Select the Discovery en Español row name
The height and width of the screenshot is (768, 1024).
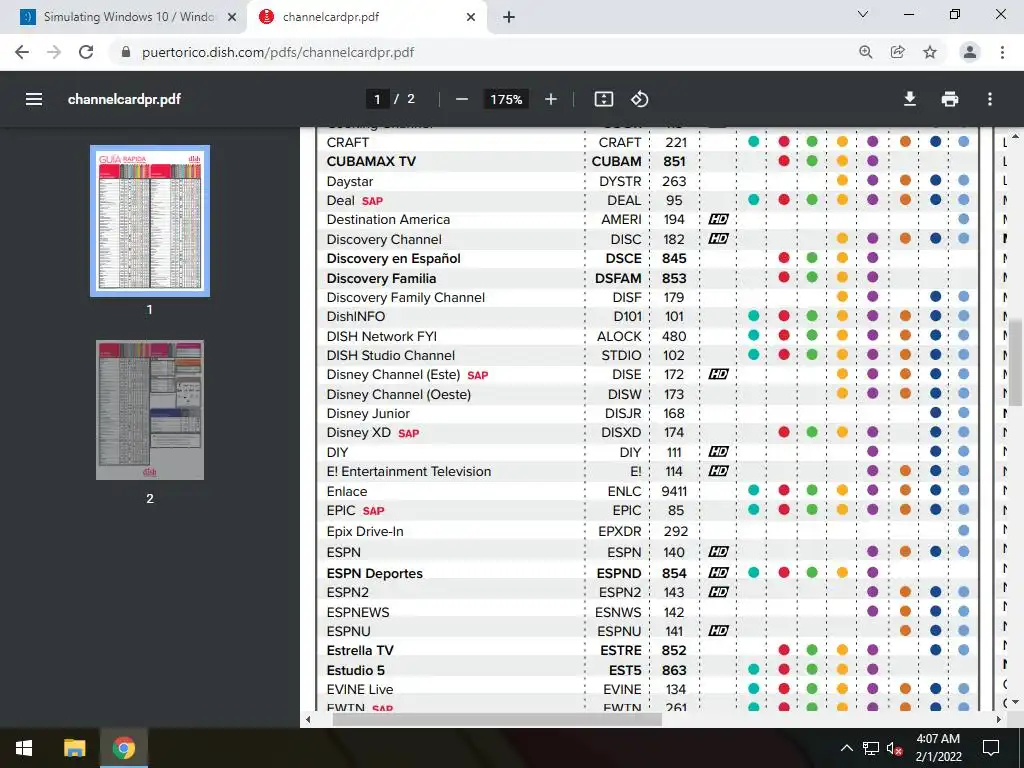tap(393, 259)
